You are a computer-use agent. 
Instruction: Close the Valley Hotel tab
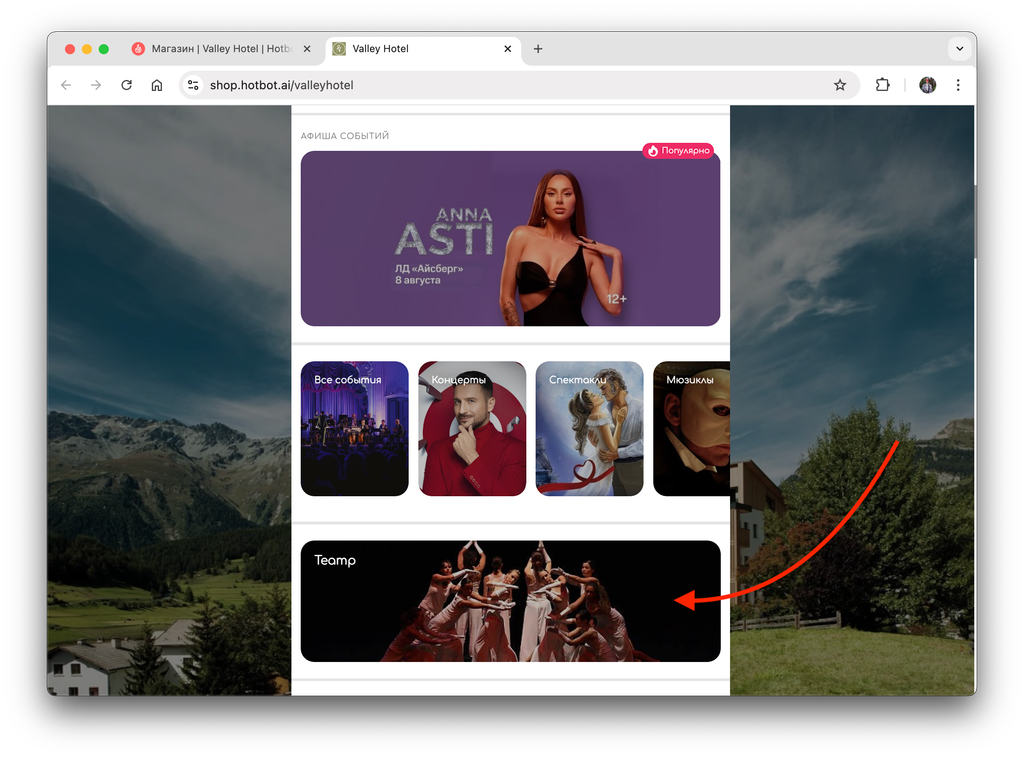(507, 49)
